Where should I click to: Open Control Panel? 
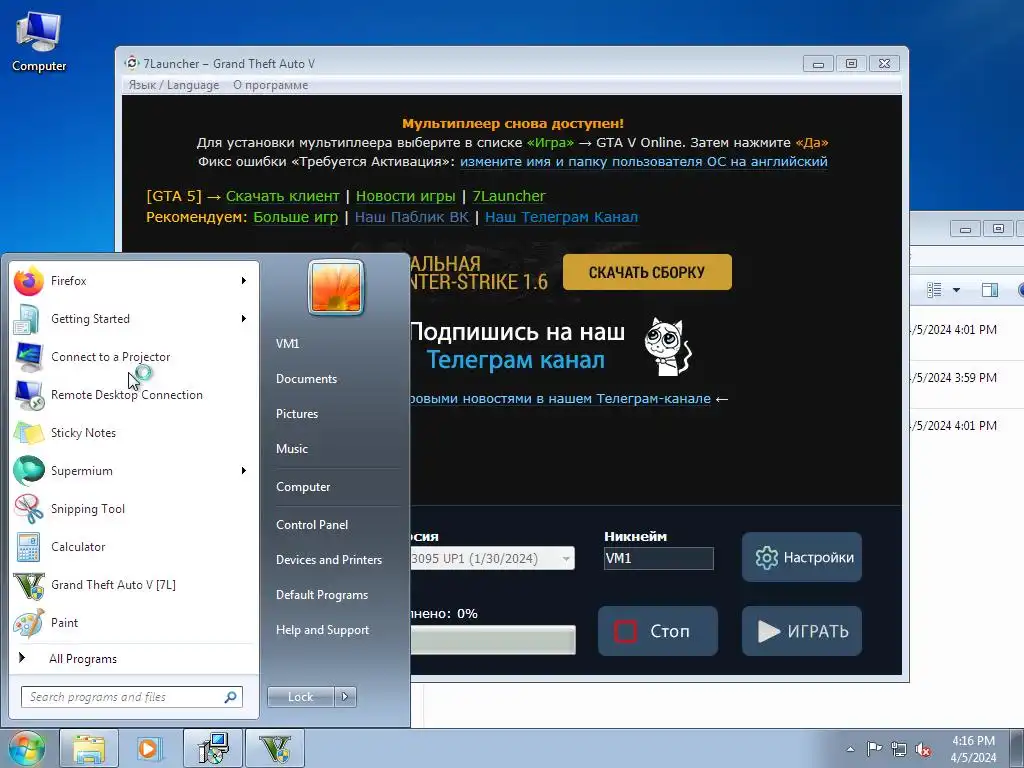point(312,525)
